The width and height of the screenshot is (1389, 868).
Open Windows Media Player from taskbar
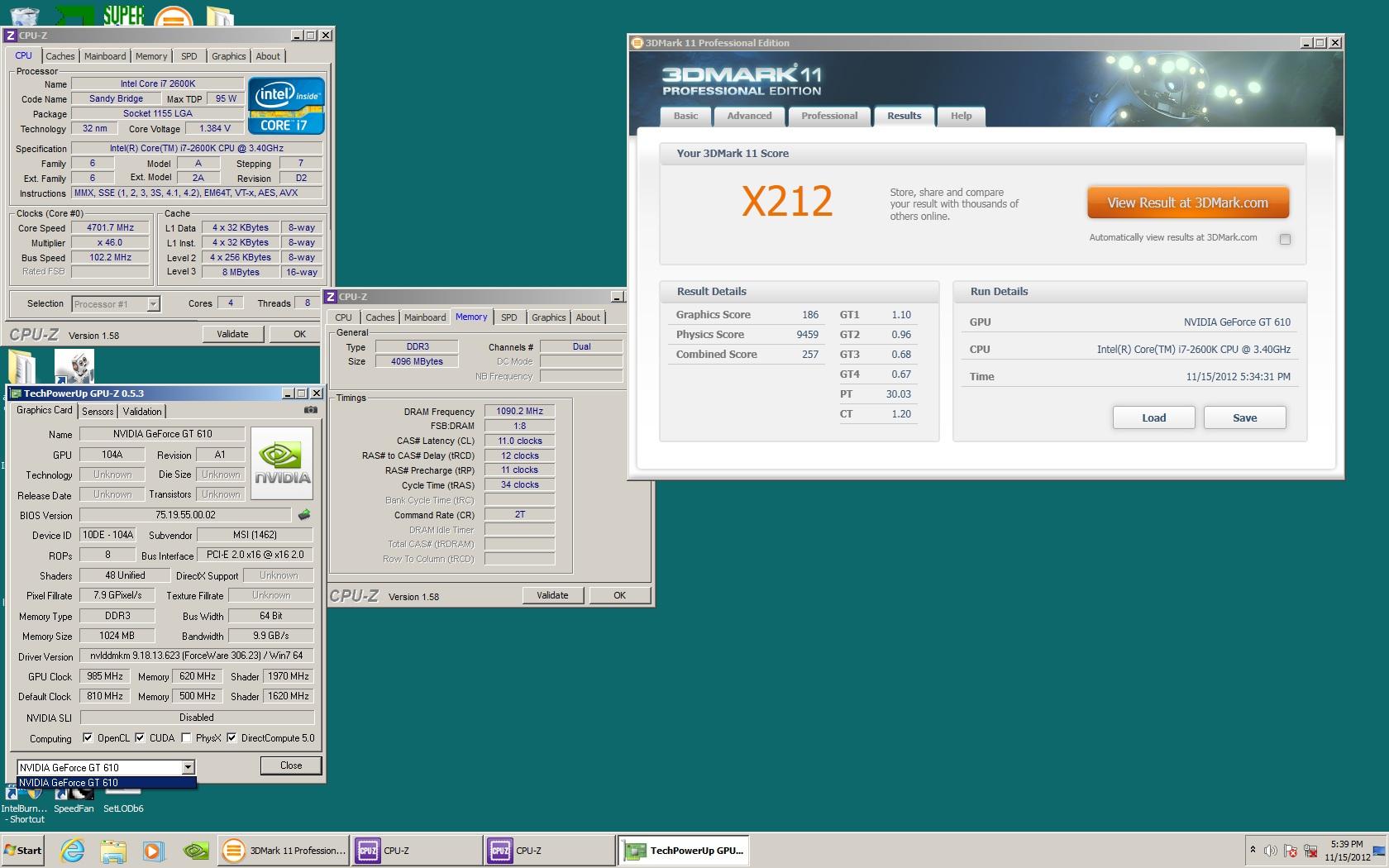153,850
